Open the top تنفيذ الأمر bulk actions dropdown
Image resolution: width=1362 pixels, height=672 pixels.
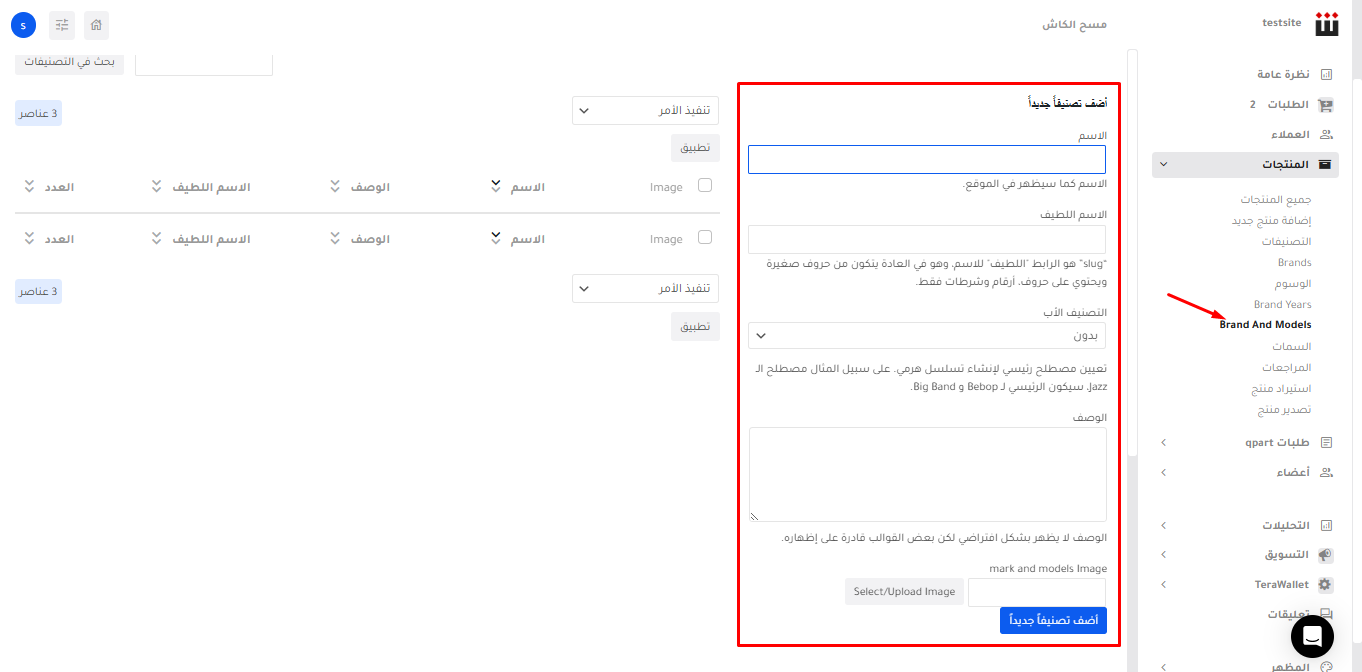tap(645, 110)
